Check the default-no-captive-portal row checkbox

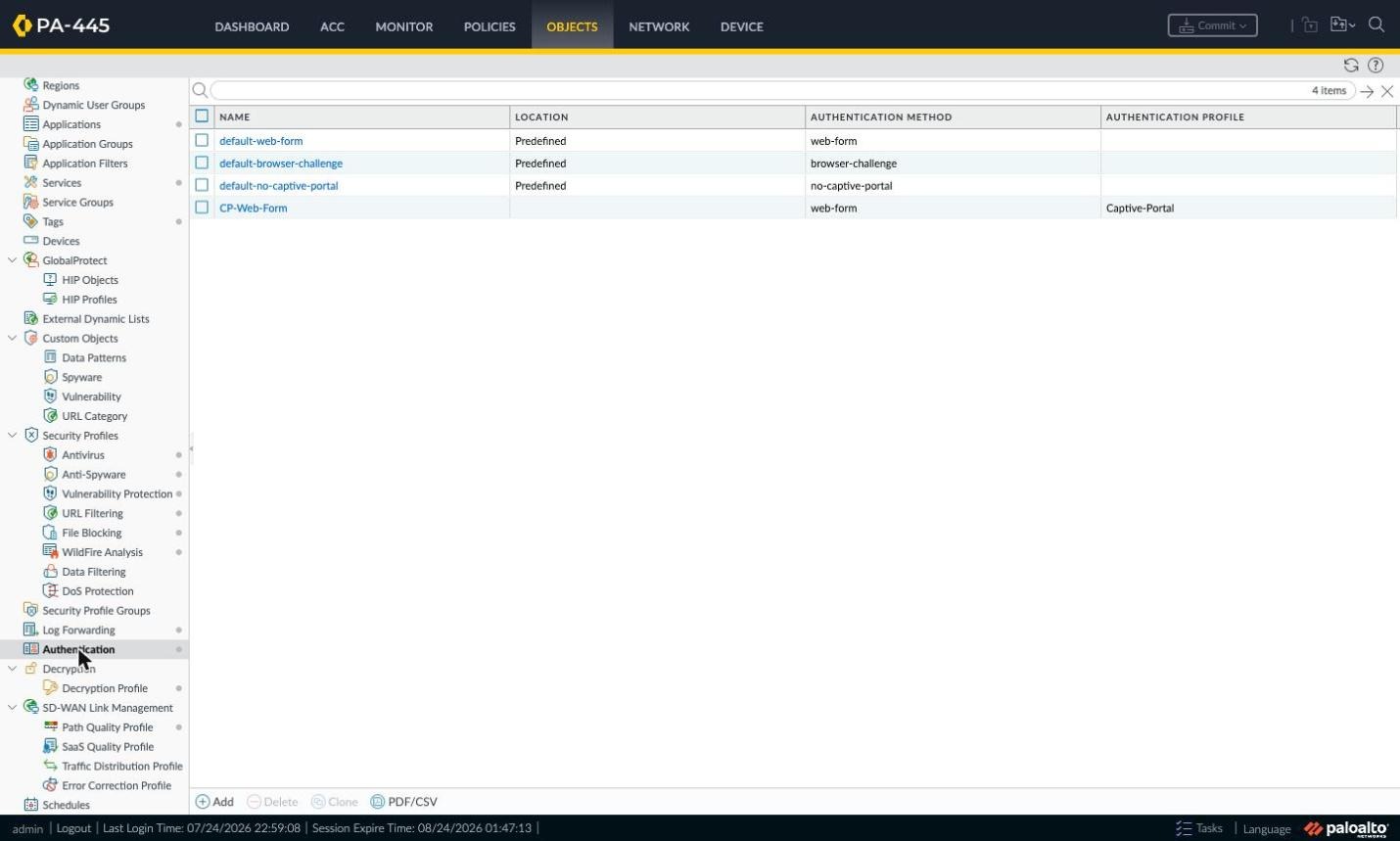point(202,185)
